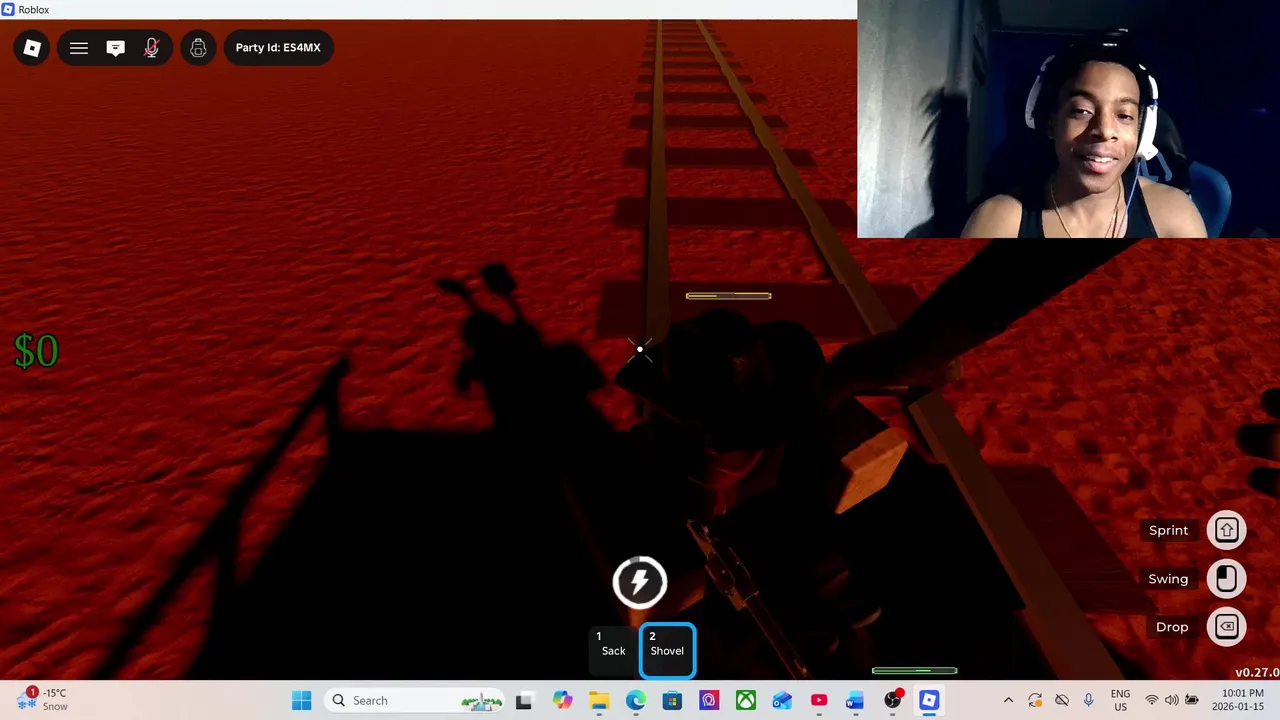Click the Drop label
This screenshot has width=1280, height=720.
(x=1172, y=627)
